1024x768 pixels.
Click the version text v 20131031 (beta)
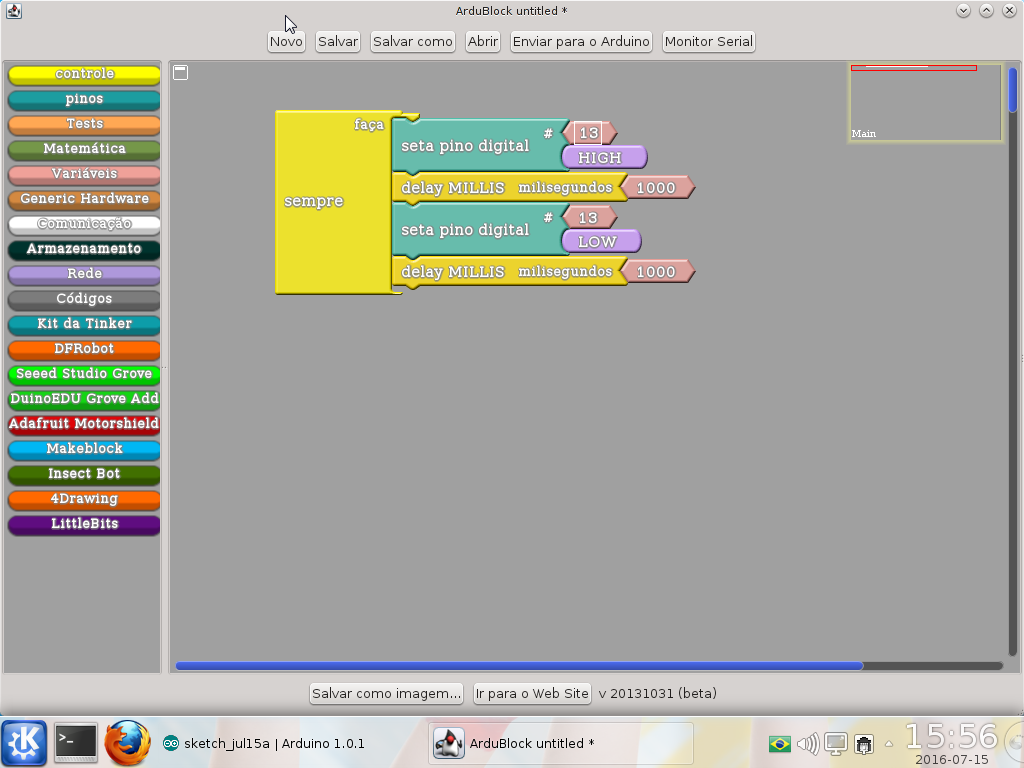[658, 694]
